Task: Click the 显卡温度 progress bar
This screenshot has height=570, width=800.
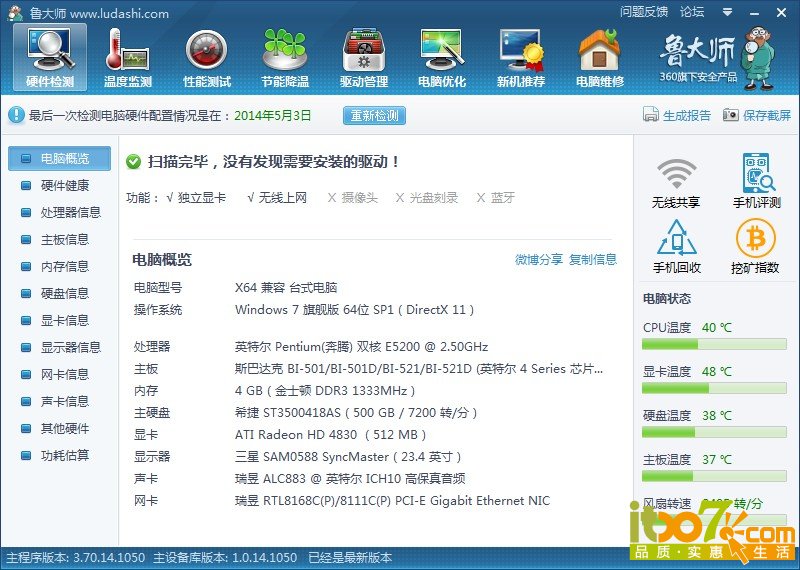Action: (x=714, y=389)
